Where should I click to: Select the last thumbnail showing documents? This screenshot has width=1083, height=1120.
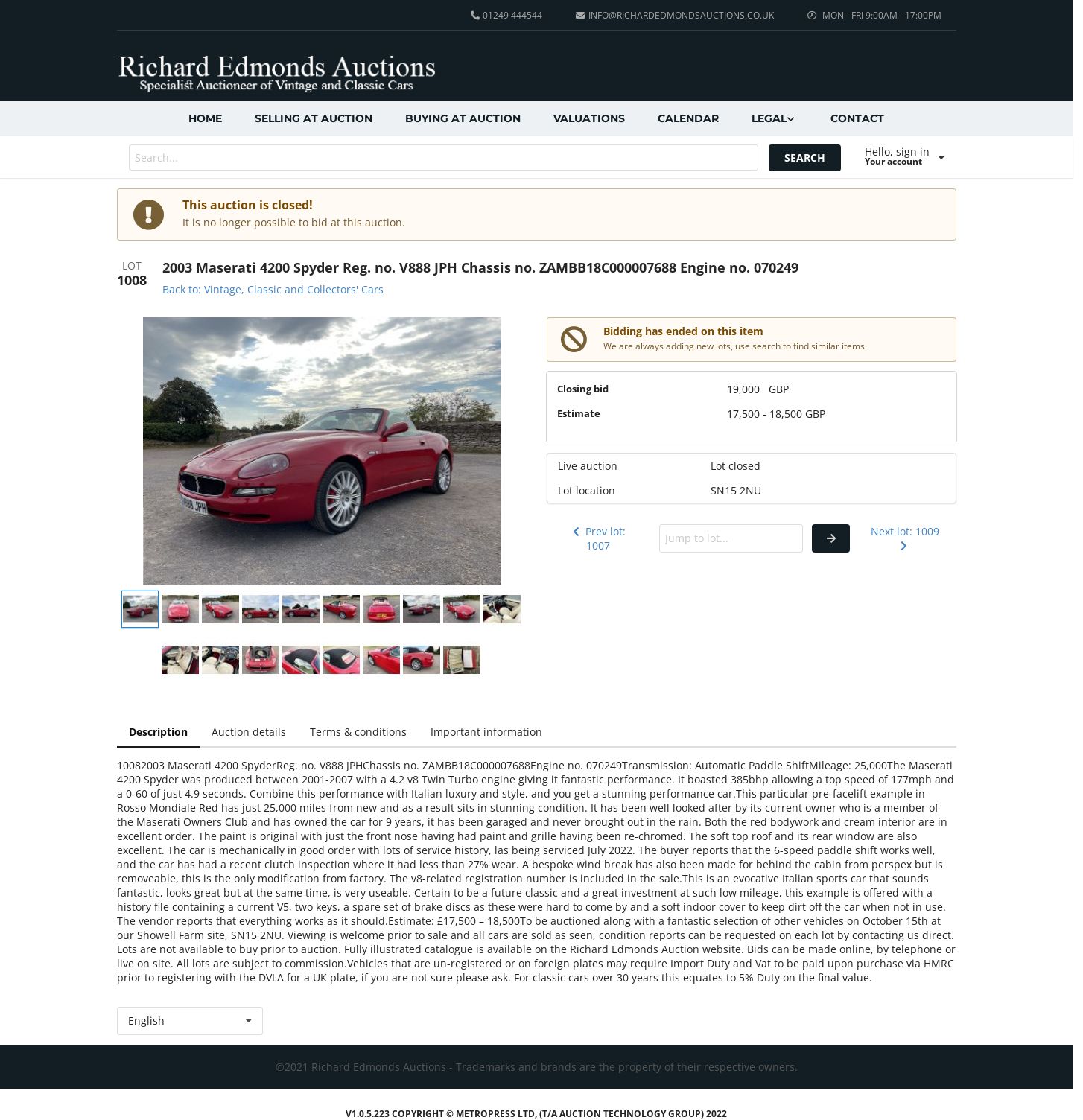tap(462, 660)
